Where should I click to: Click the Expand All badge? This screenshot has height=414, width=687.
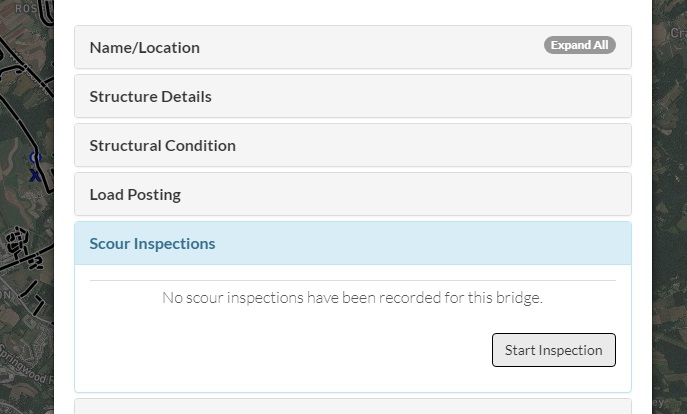point(580,45)
